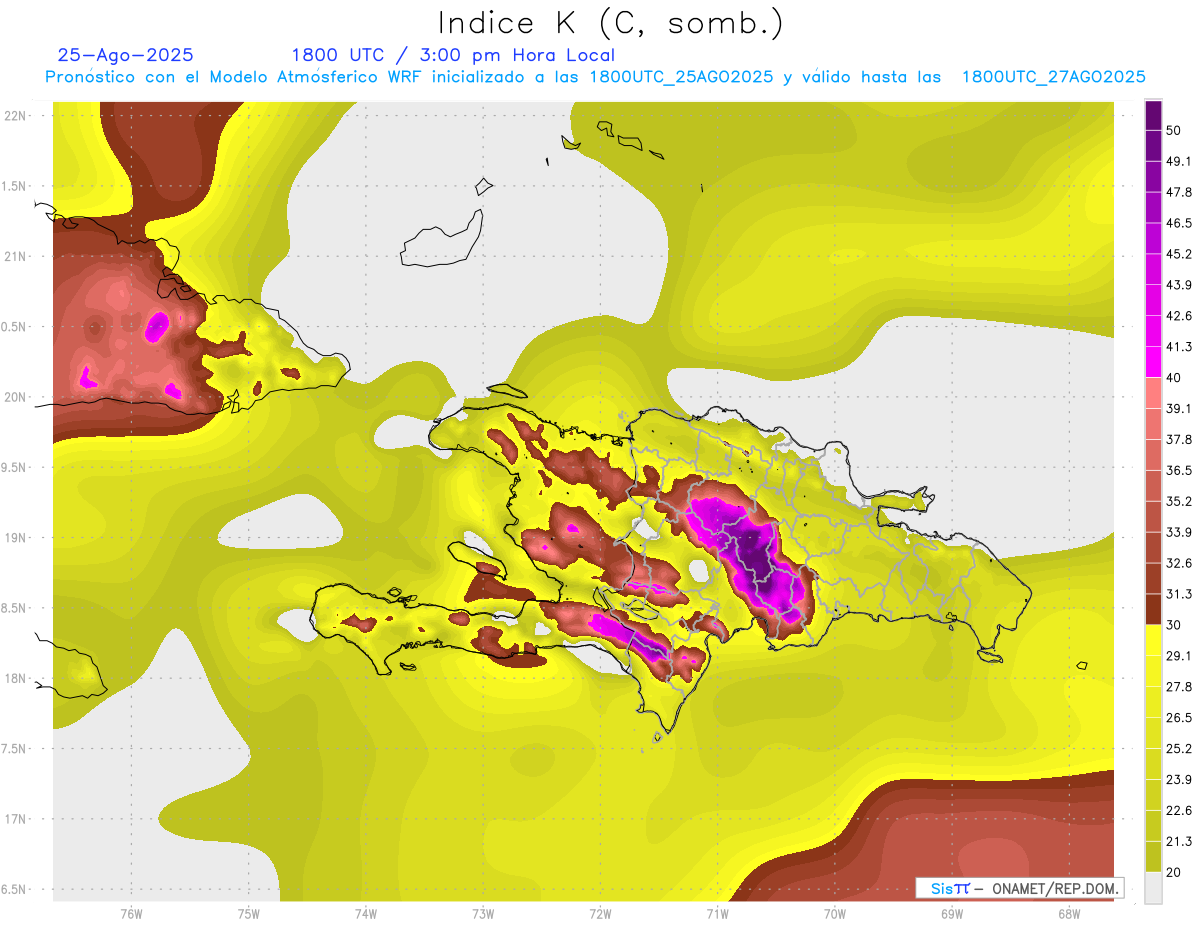The image size is (1200, 927).
Task: Click the legend value "20"
Action: pyautogui.click(x=1174, y=872)
